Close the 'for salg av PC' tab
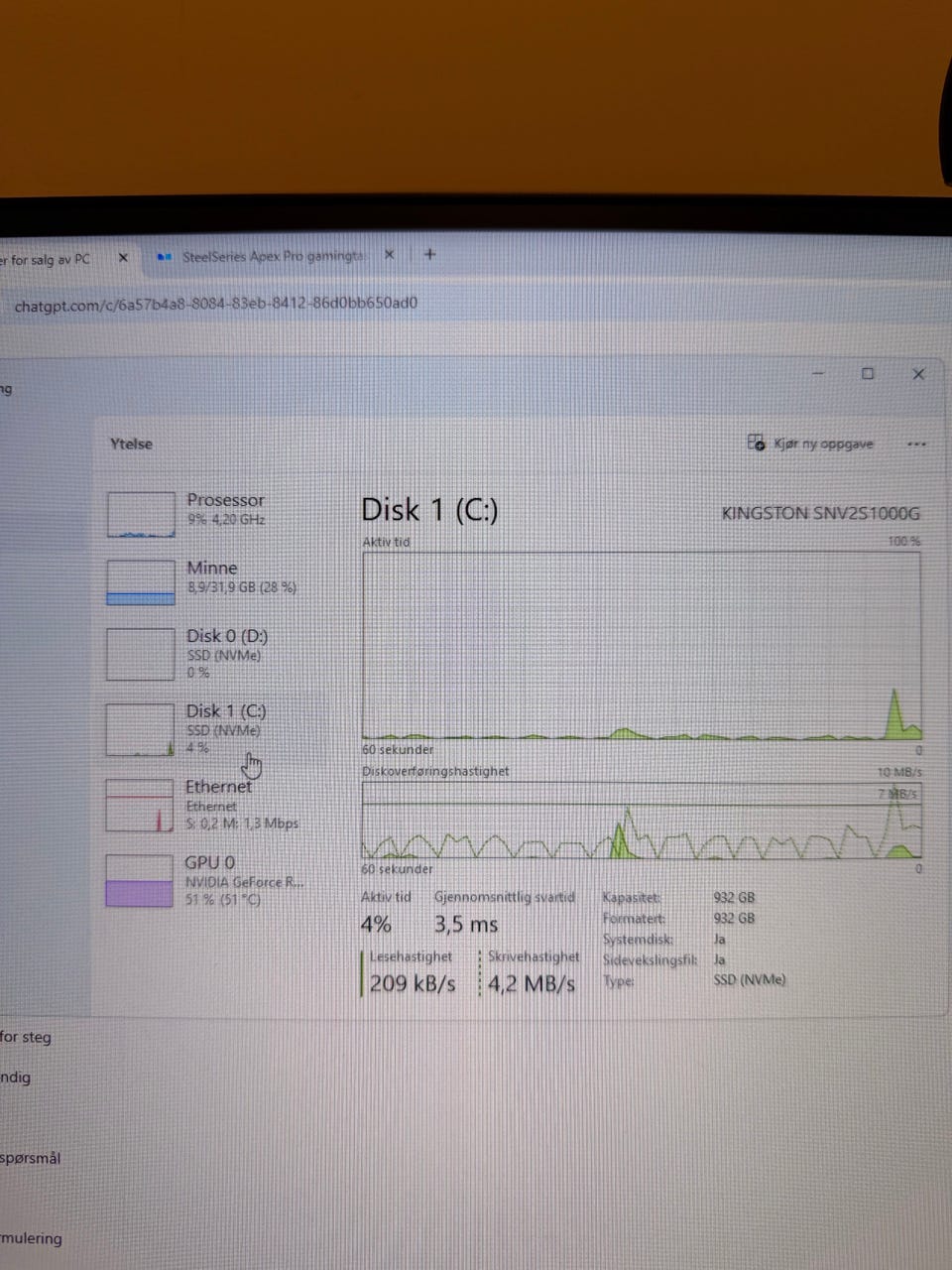The width and height of the screenshot is (952, 1270). [123, 258]
